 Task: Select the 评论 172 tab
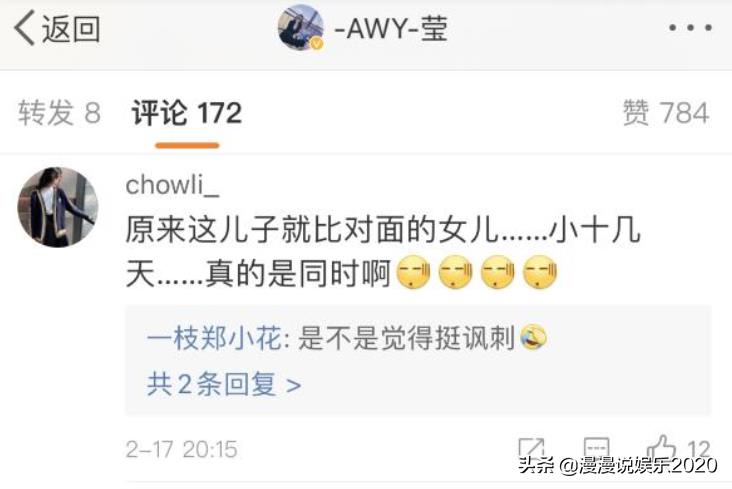click(x=187, y=113)
